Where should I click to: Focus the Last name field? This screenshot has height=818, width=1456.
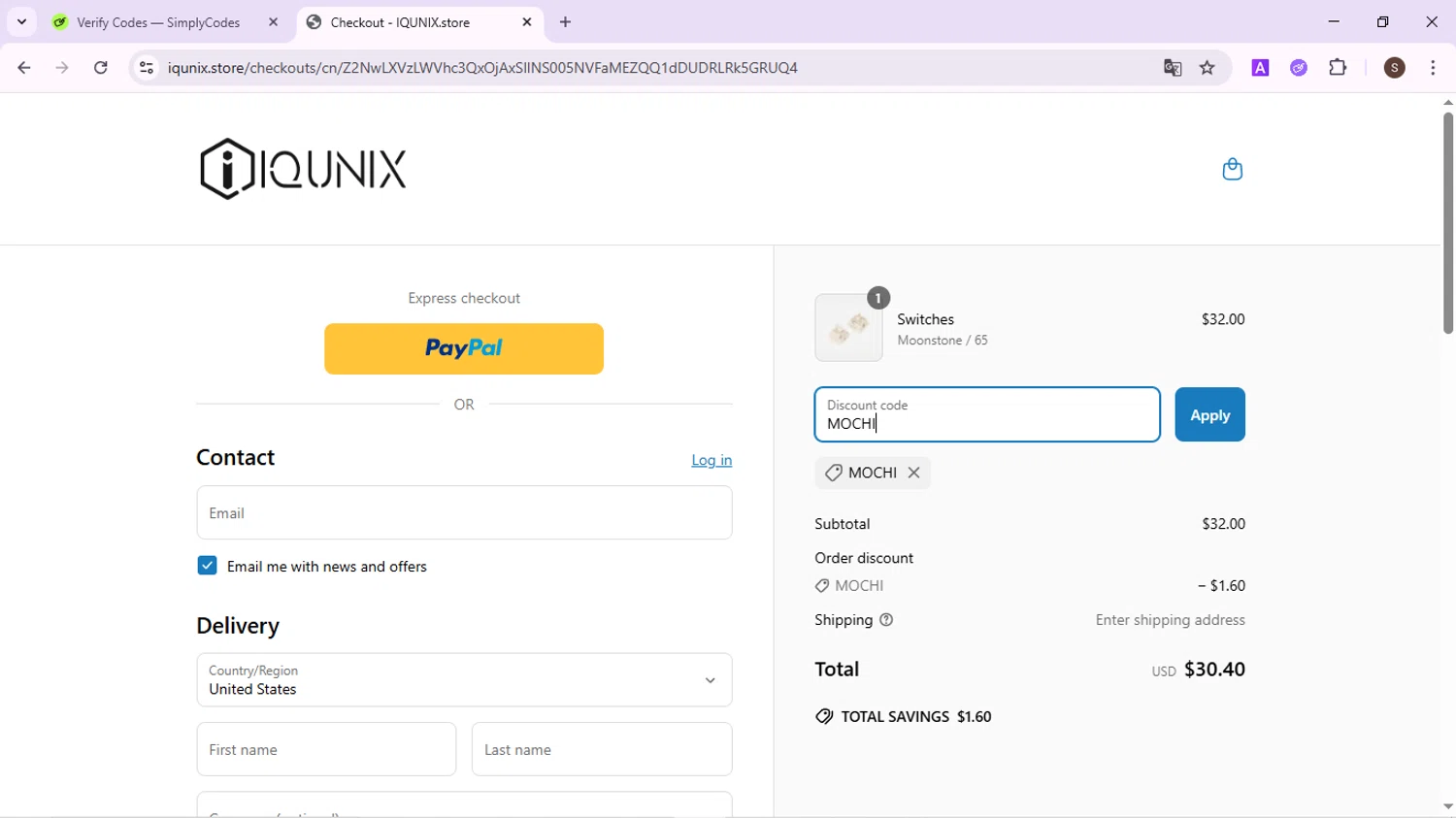pyautogui.click(x=602, y=749)
